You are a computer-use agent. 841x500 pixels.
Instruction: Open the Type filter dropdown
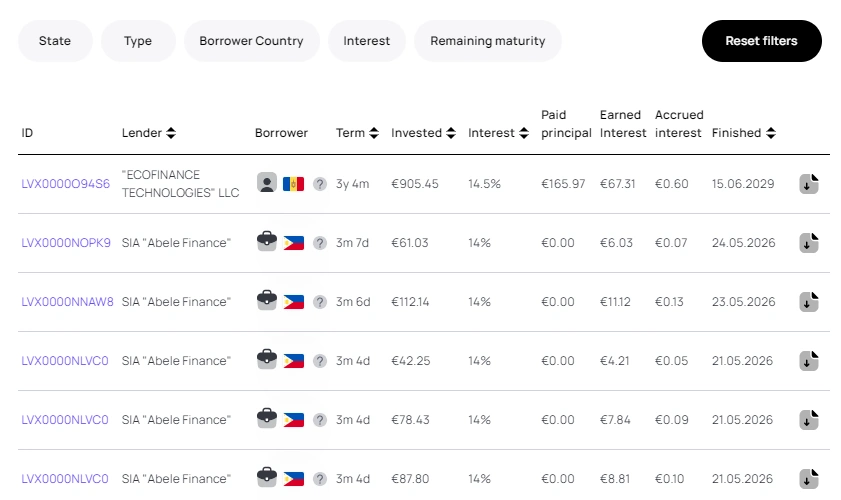[138, 41]
